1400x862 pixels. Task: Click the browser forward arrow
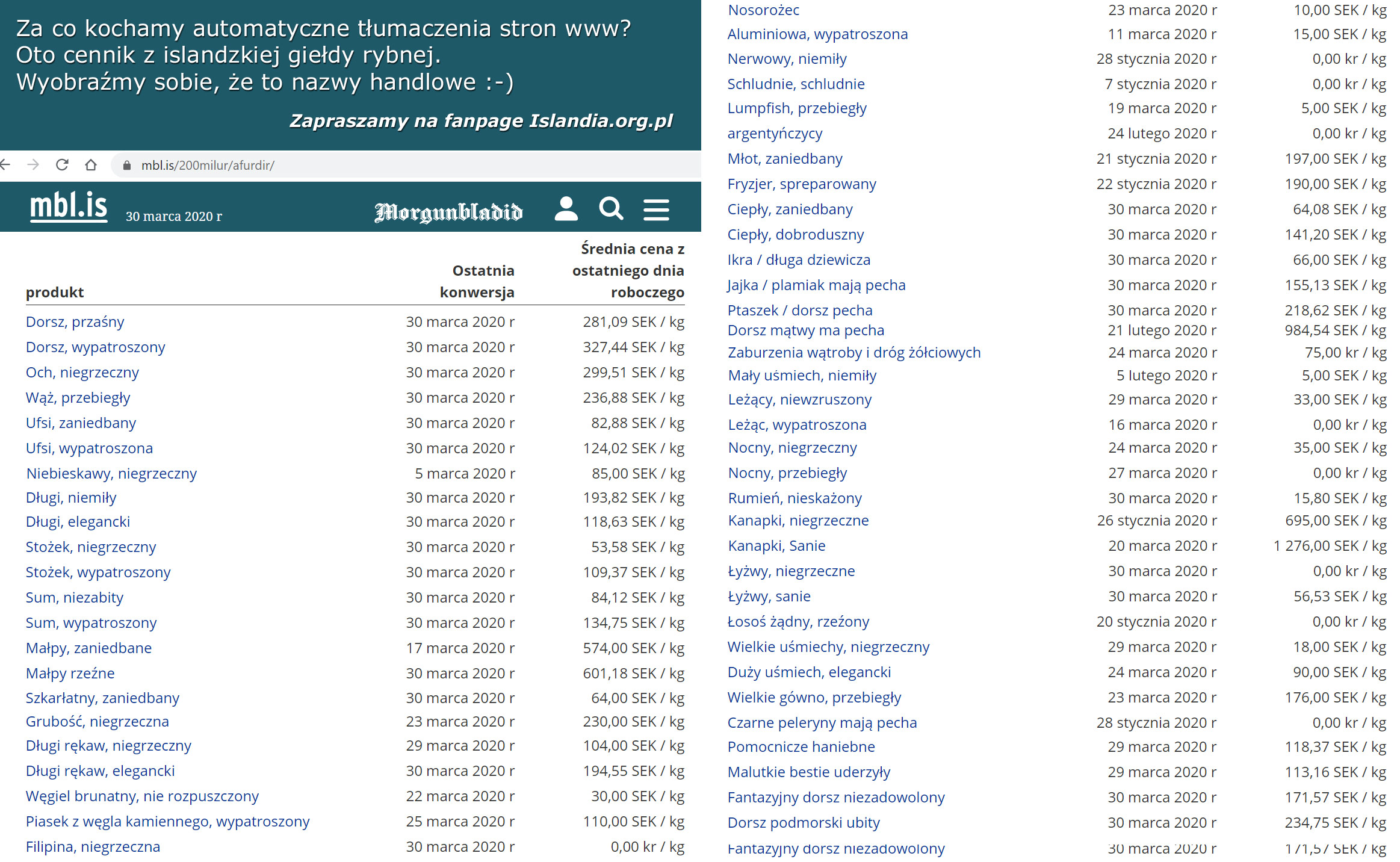coord(33,165)
